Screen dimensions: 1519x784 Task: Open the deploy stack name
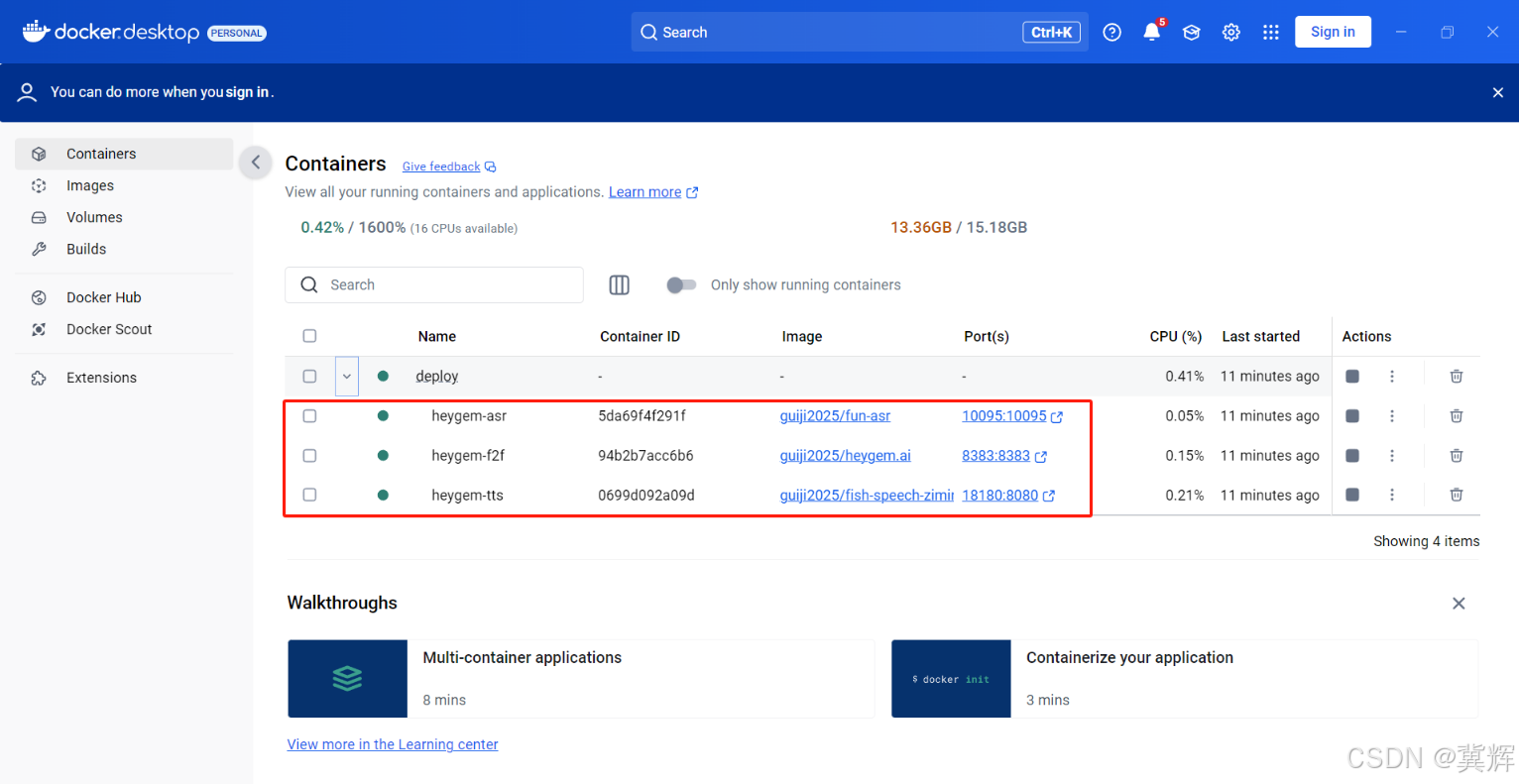[437, 377]
